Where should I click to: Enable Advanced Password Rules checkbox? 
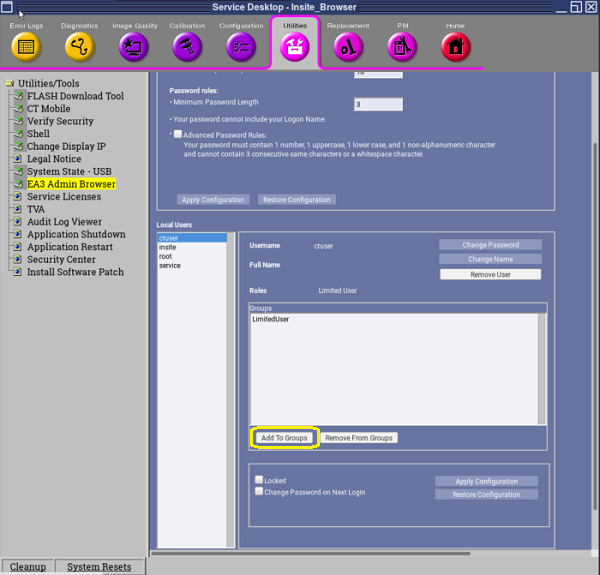pos(178,134)
